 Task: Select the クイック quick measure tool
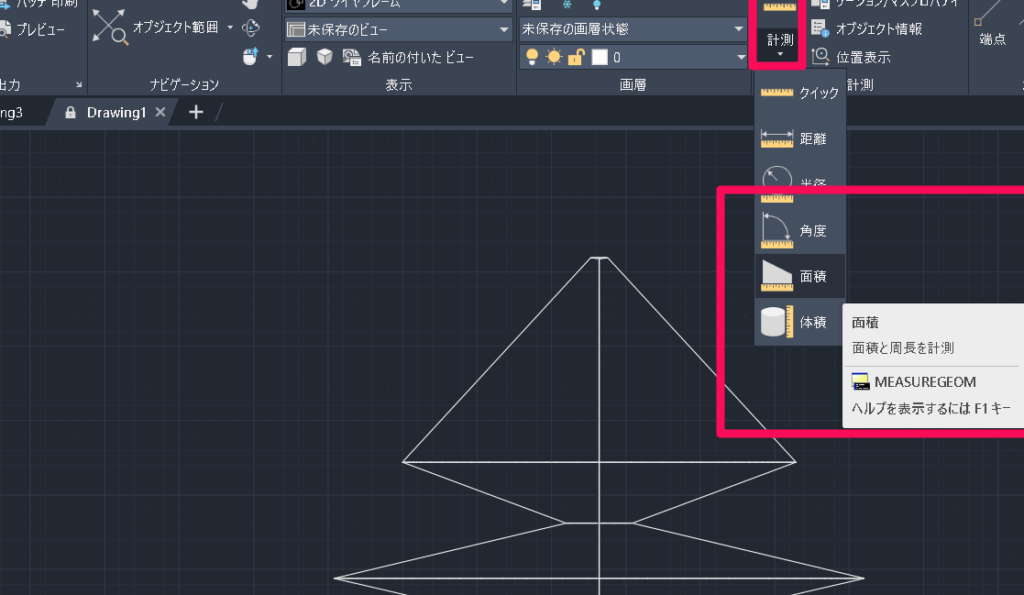pyautogui.click(x=799, y=93)
